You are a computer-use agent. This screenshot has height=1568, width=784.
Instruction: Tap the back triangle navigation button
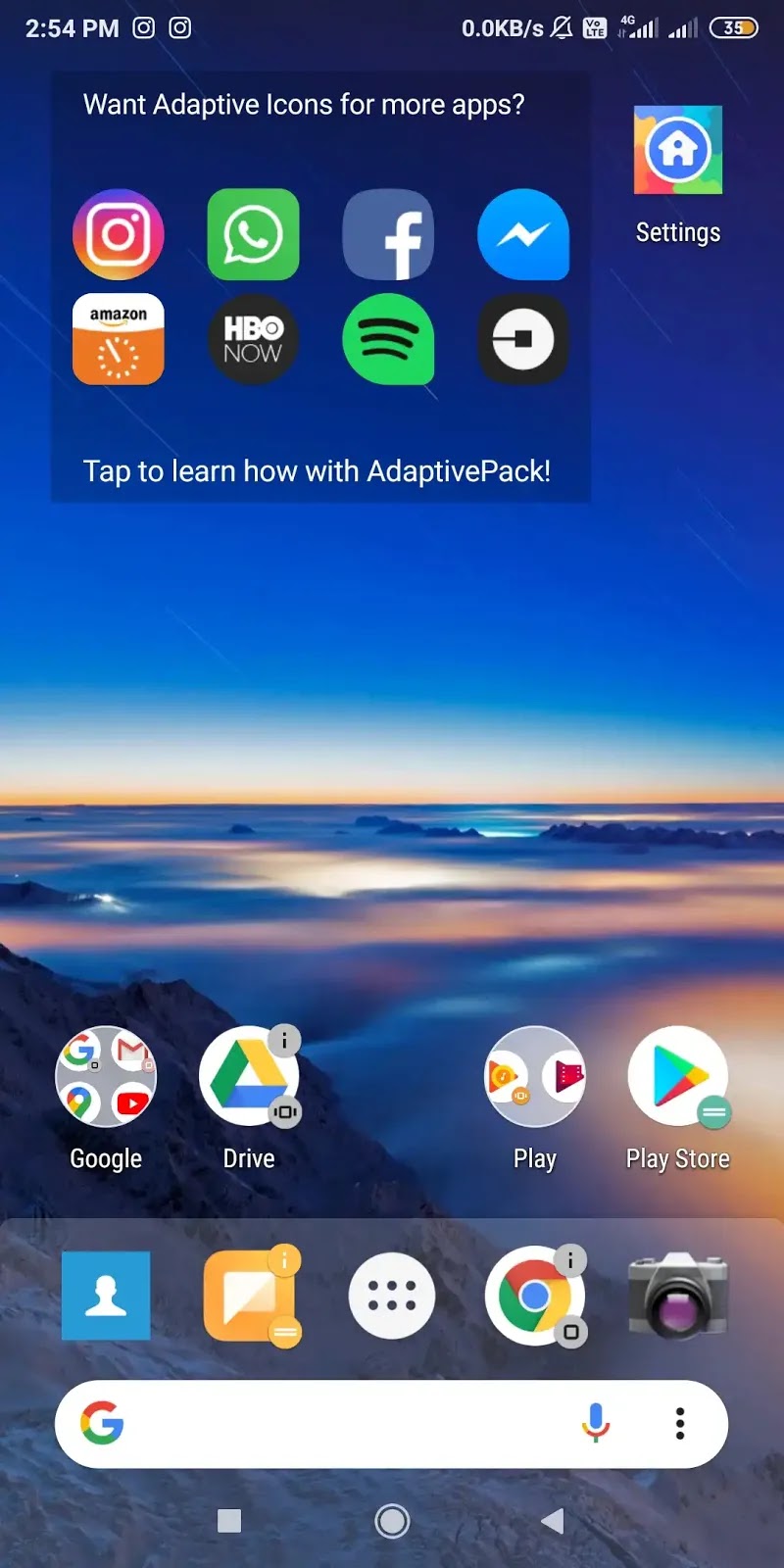coord(553,1520)
